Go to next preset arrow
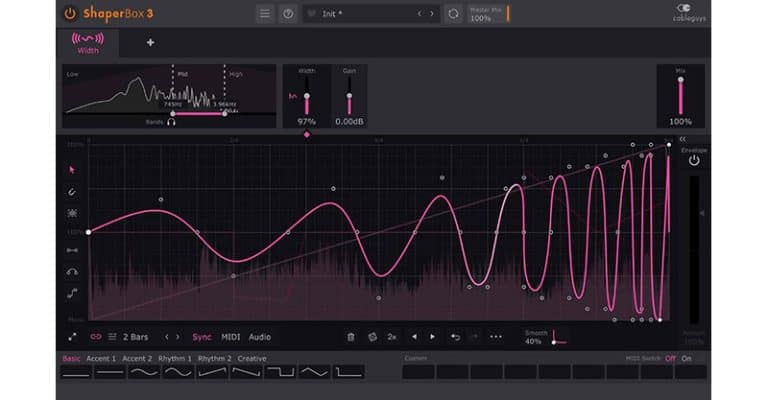Viewport: 768px width, 400px height. click(432, 14)
